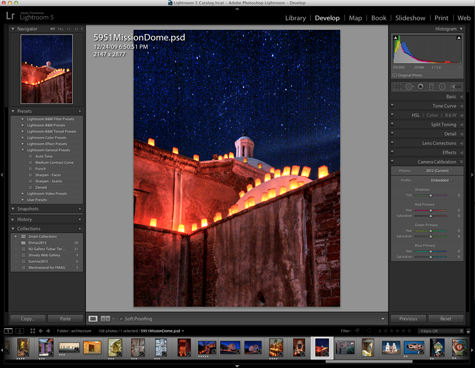Viewport: 475px width, 368px height.
Task: Click the Reset button
Action: pos(446,319)
